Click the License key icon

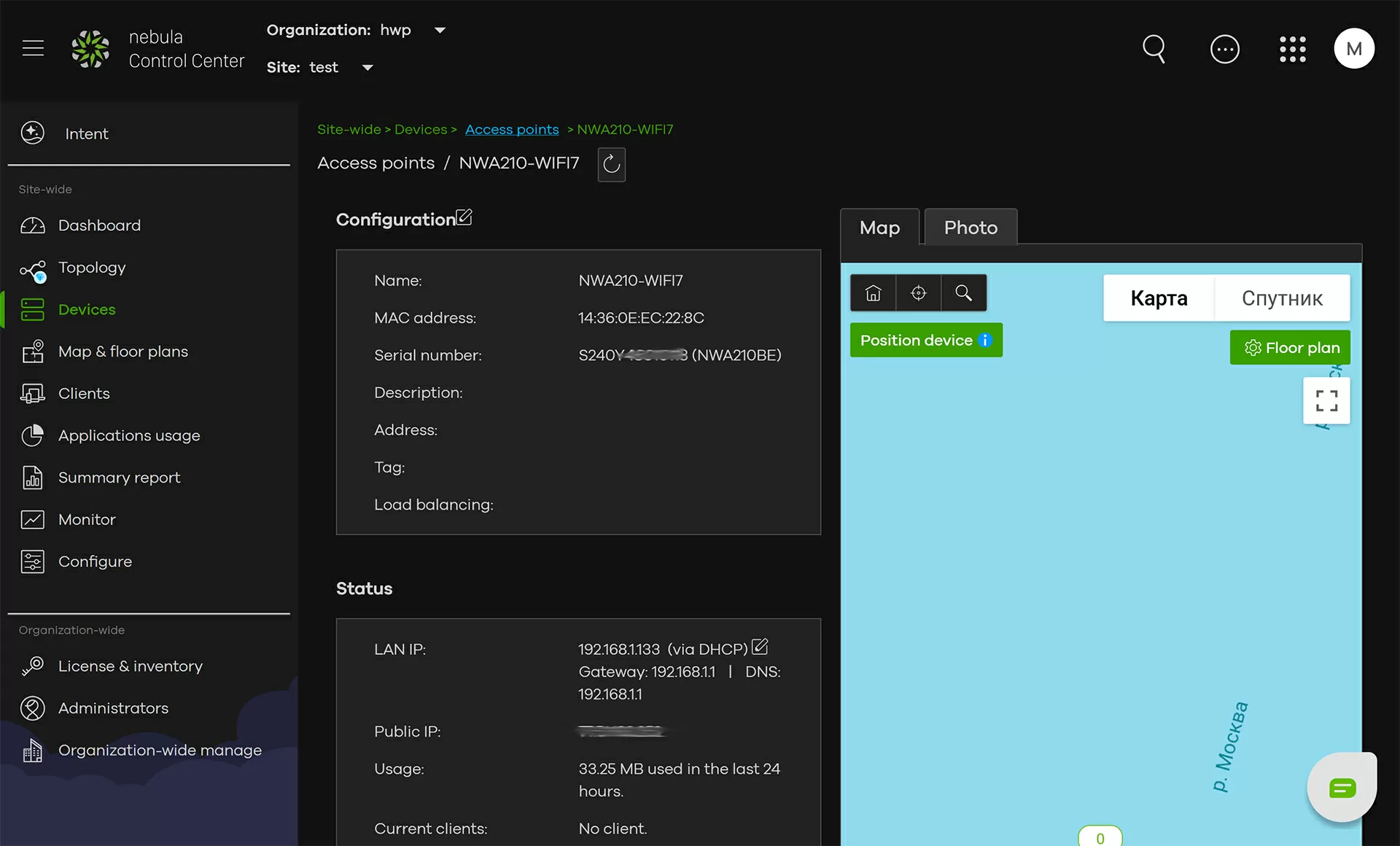33,666
